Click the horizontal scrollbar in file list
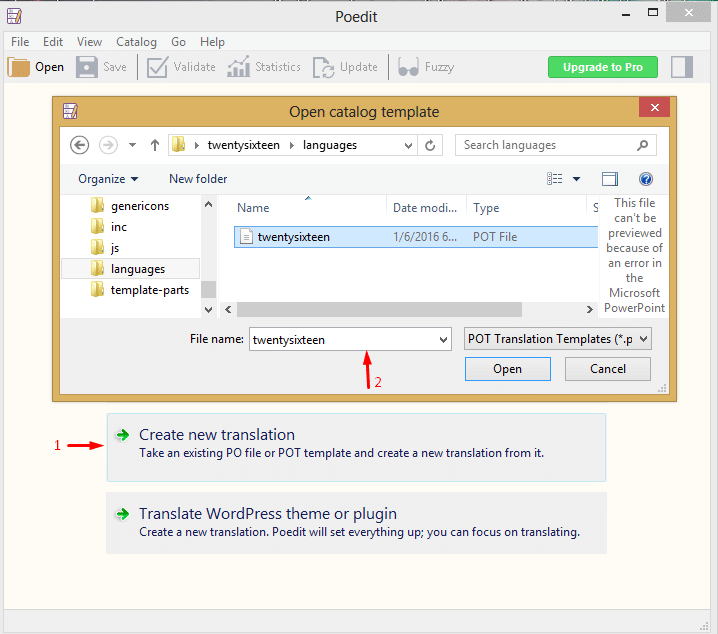 (x=379, y=309)
